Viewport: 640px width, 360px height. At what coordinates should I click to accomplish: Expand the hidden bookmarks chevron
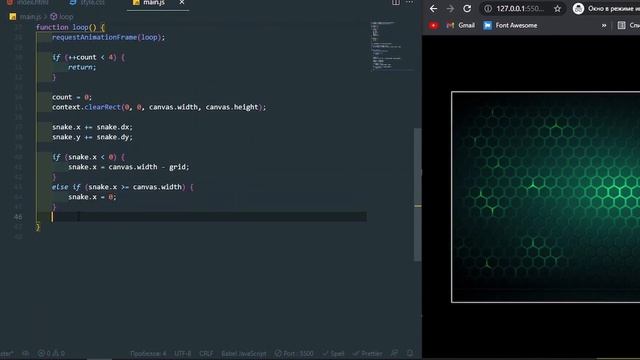pyautogui.click(x=604, y=25)
